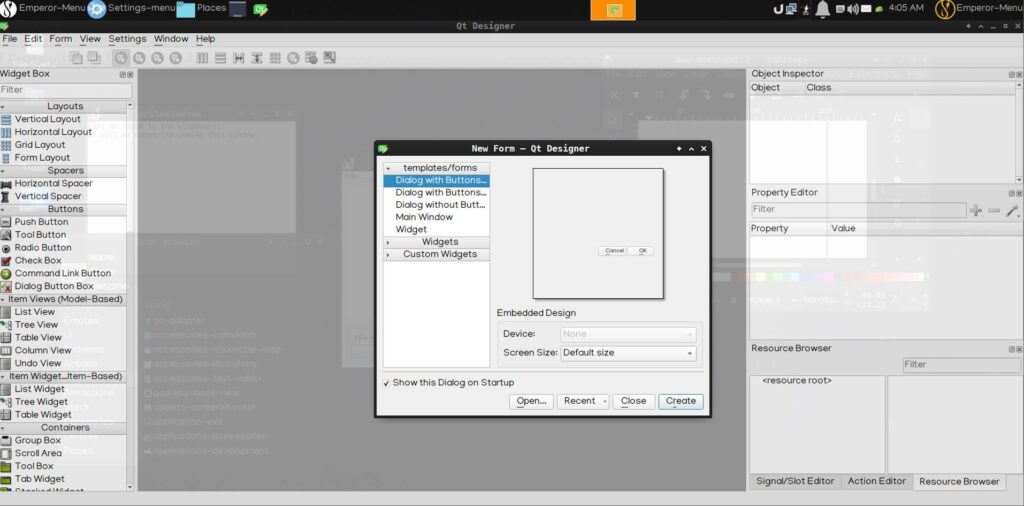
Task: Collapse the Item Views (Model-Based) category
Action: pyautogui.click(x=3, y=300)
